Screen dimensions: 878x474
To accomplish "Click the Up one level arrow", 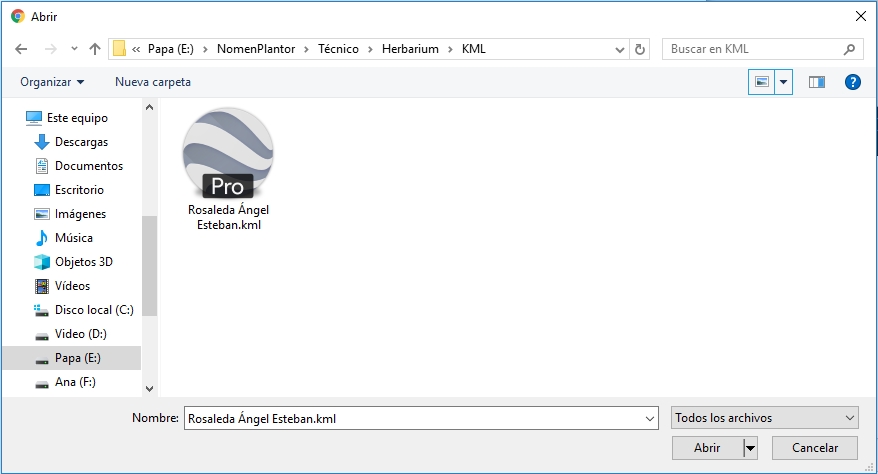I will click(x=95, y=49).
